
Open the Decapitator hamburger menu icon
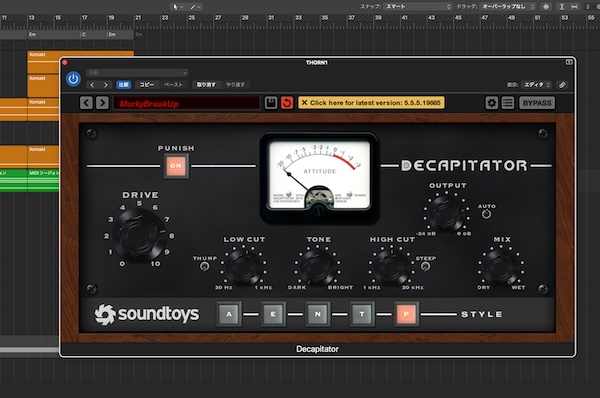click(x=508, y=103)
